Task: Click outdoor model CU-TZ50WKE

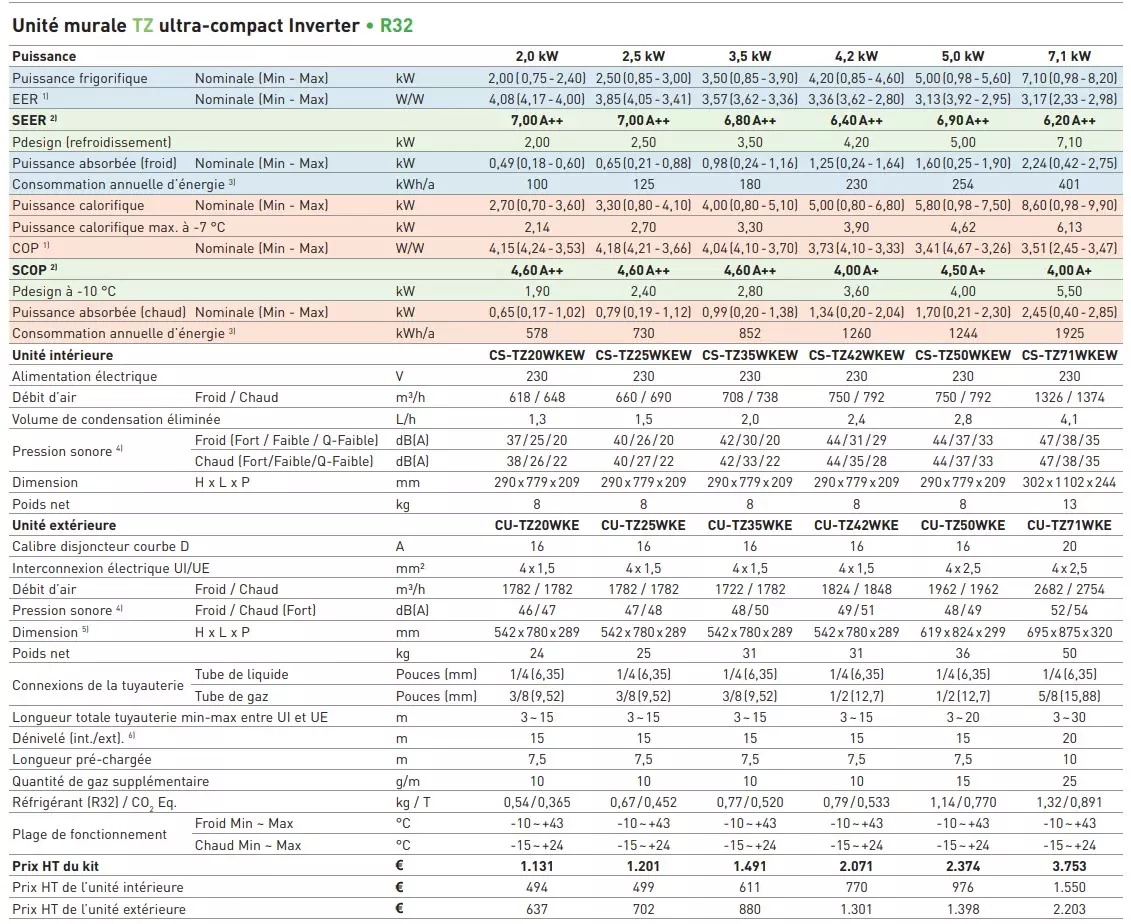Action: pos(963,525)
